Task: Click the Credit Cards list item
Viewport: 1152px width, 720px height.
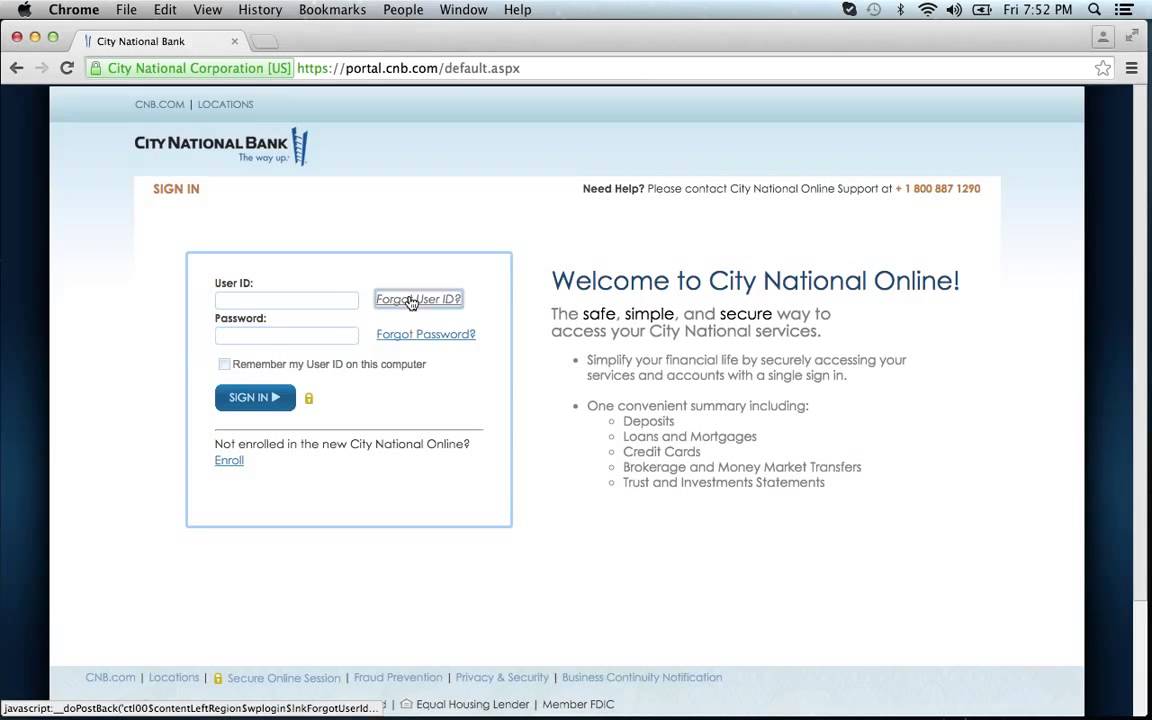Action: tap(661, 452)
